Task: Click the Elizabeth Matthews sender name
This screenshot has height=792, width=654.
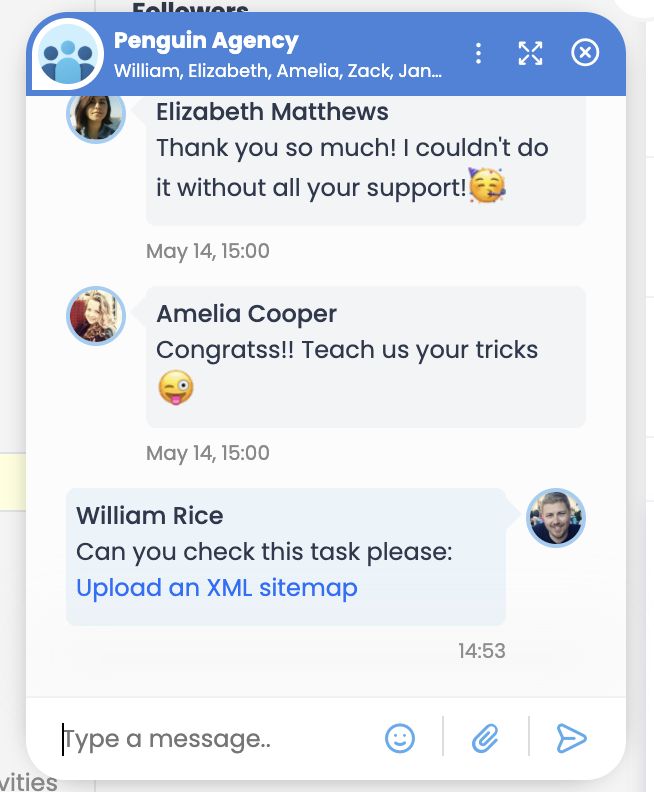Action: pyautogui.click(x=272, y=112)
